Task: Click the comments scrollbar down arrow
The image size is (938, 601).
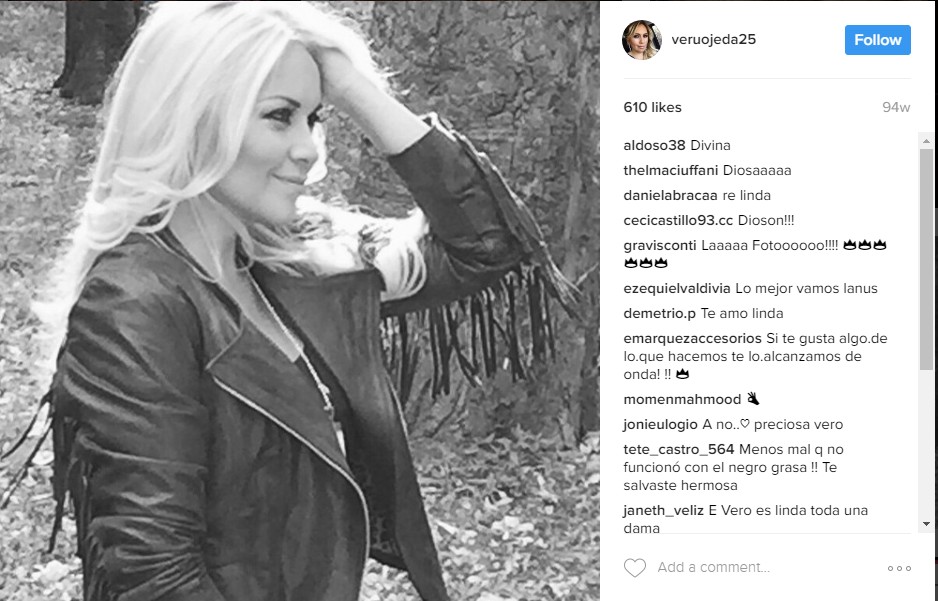Action: click(927, 524)
